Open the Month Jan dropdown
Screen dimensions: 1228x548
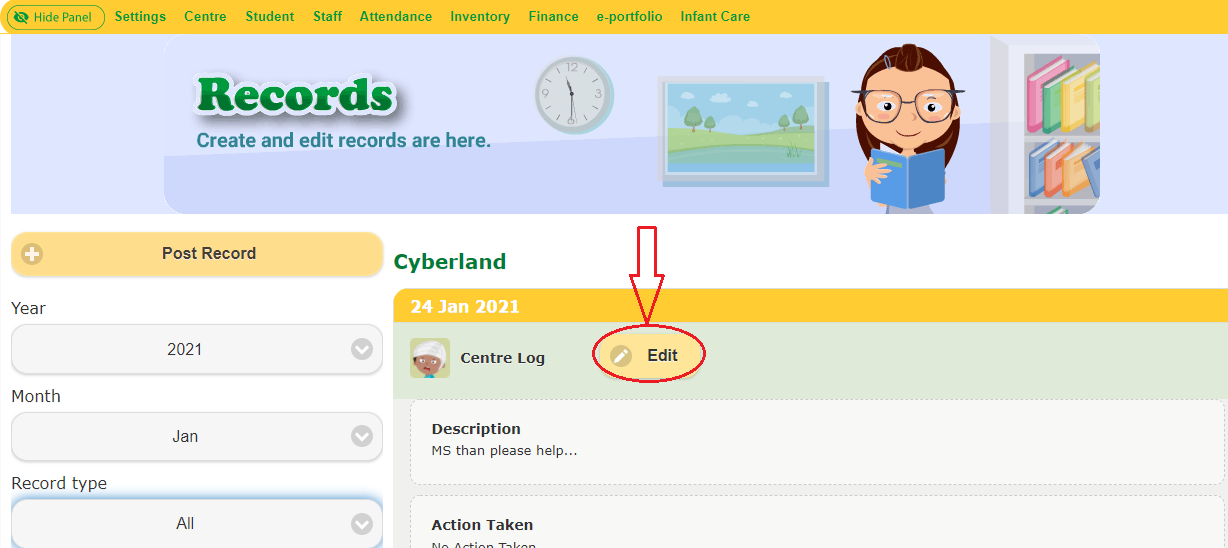point(197,436)
